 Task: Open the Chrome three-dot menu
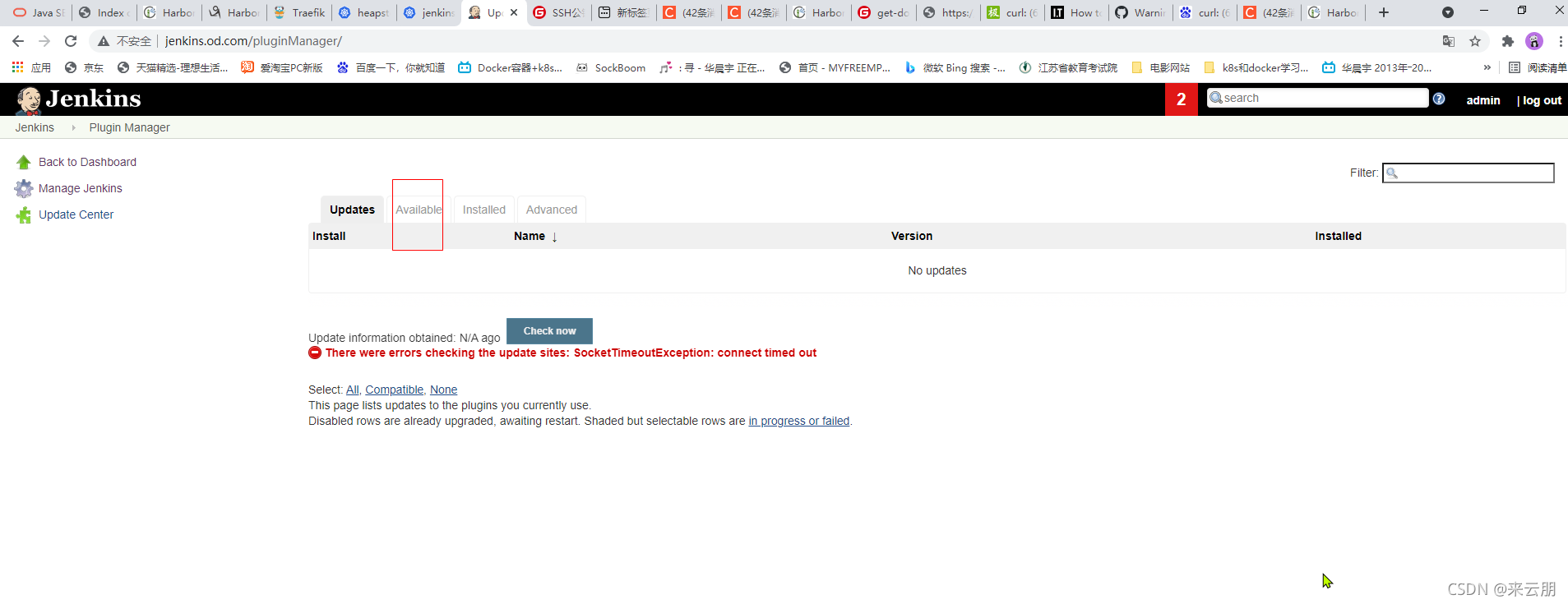[x=1560, y=41]
